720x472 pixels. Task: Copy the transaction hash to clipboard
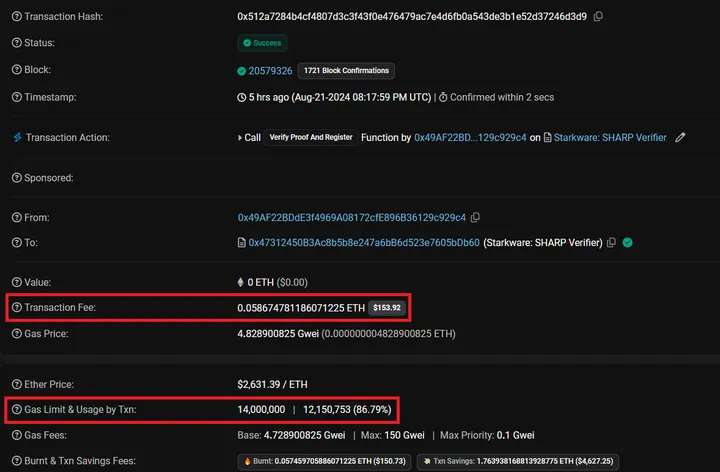(598, 17)
